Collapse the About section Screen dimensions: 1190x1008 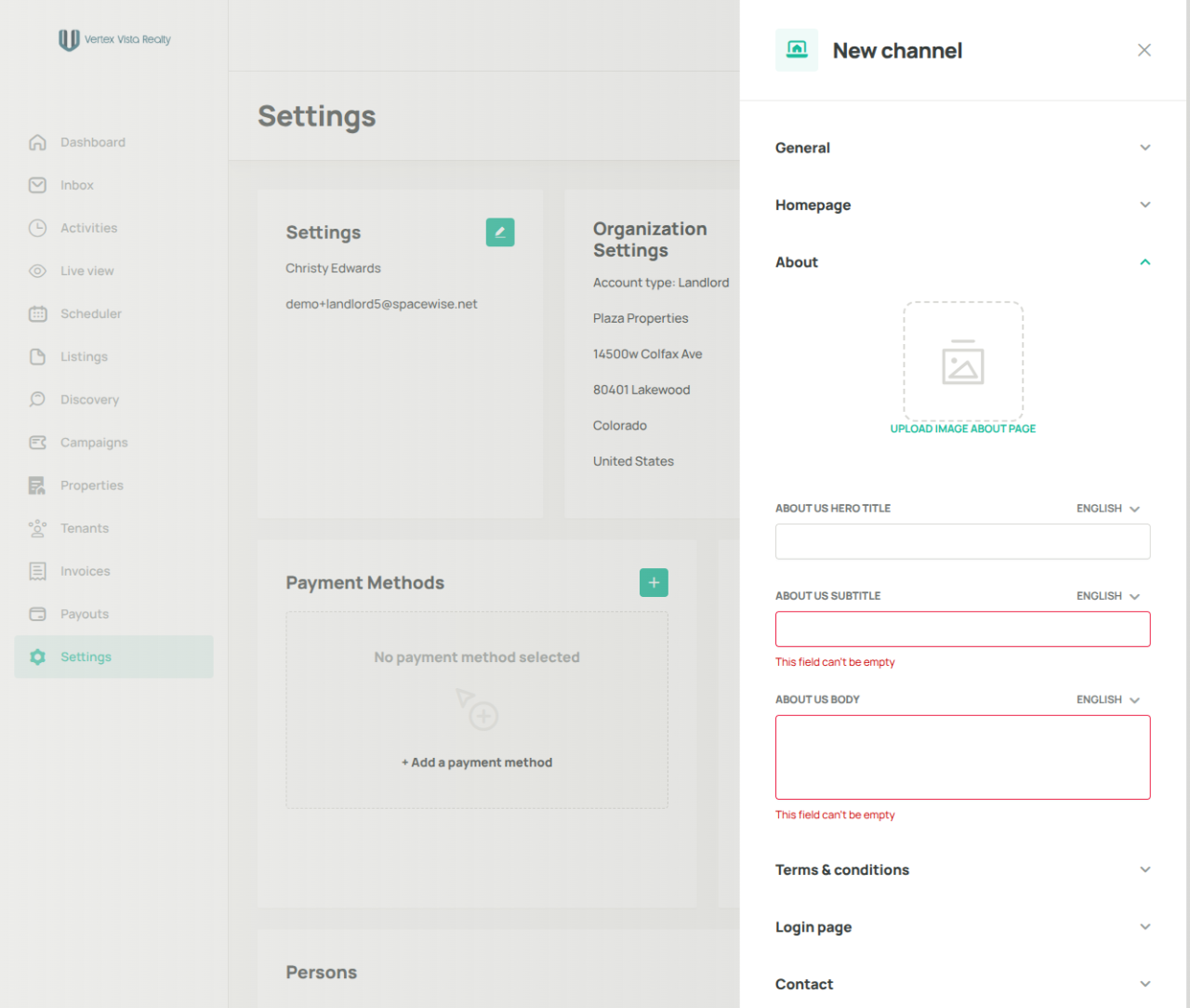963,262
